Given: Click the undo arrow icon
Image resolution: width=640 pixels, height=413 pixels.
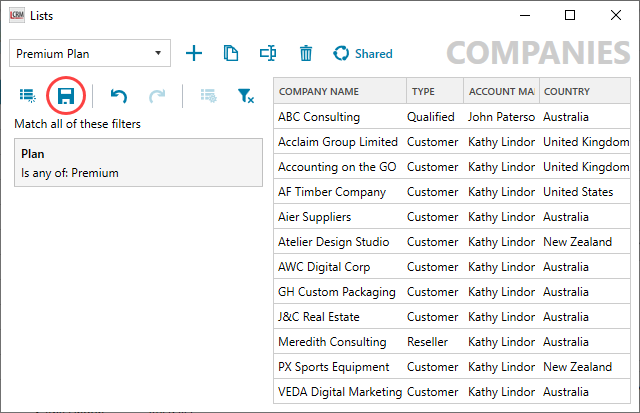Looking at the screenshot, I should (118, 96).
